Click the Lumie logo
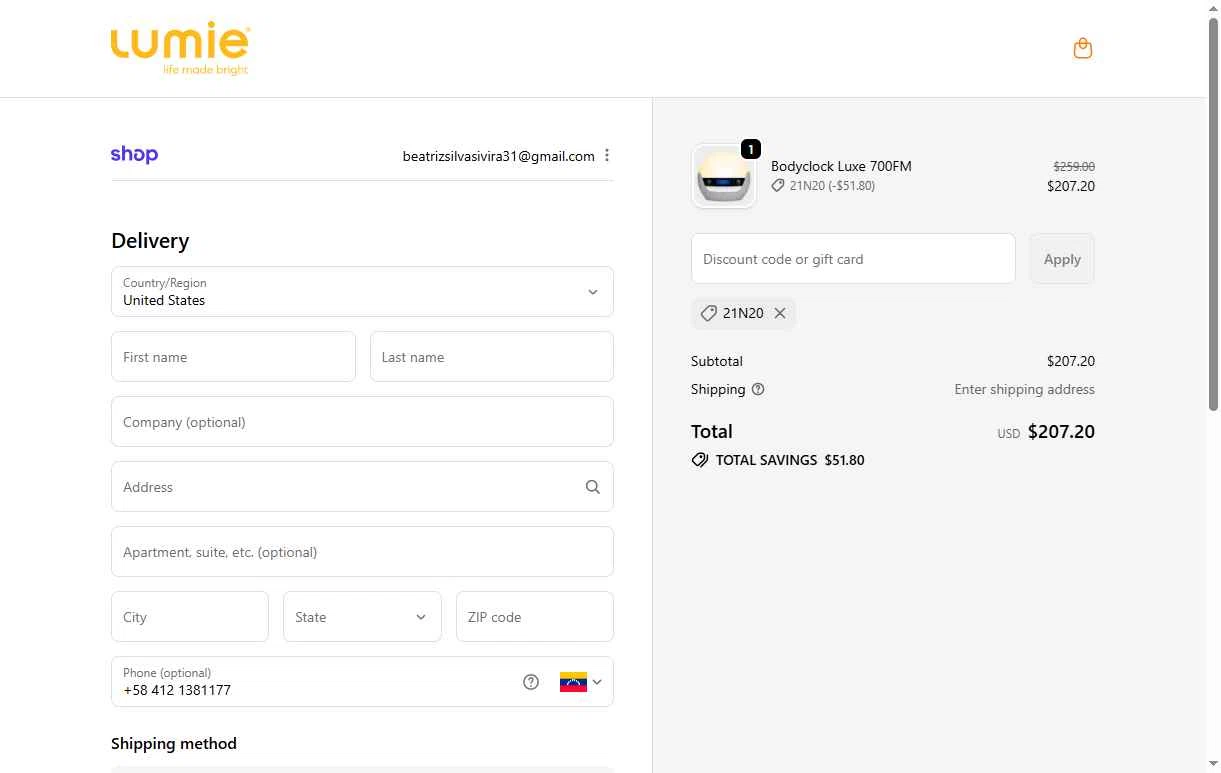This screenshot has width=1221, height=773. click(x=180, y=49)
